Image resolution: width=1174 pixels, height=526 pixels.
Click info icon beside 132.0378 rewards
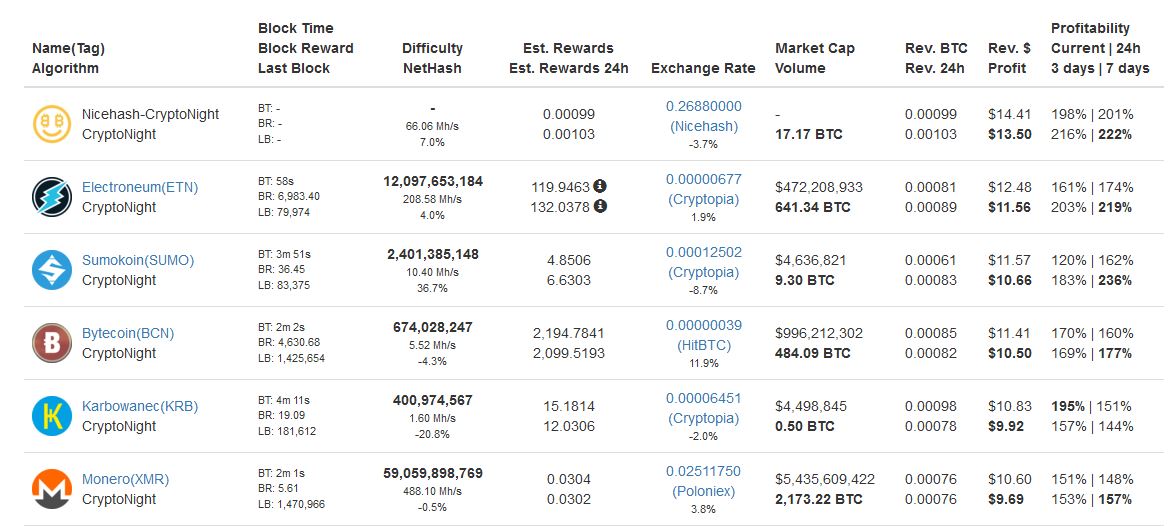[x=600, y=207]
